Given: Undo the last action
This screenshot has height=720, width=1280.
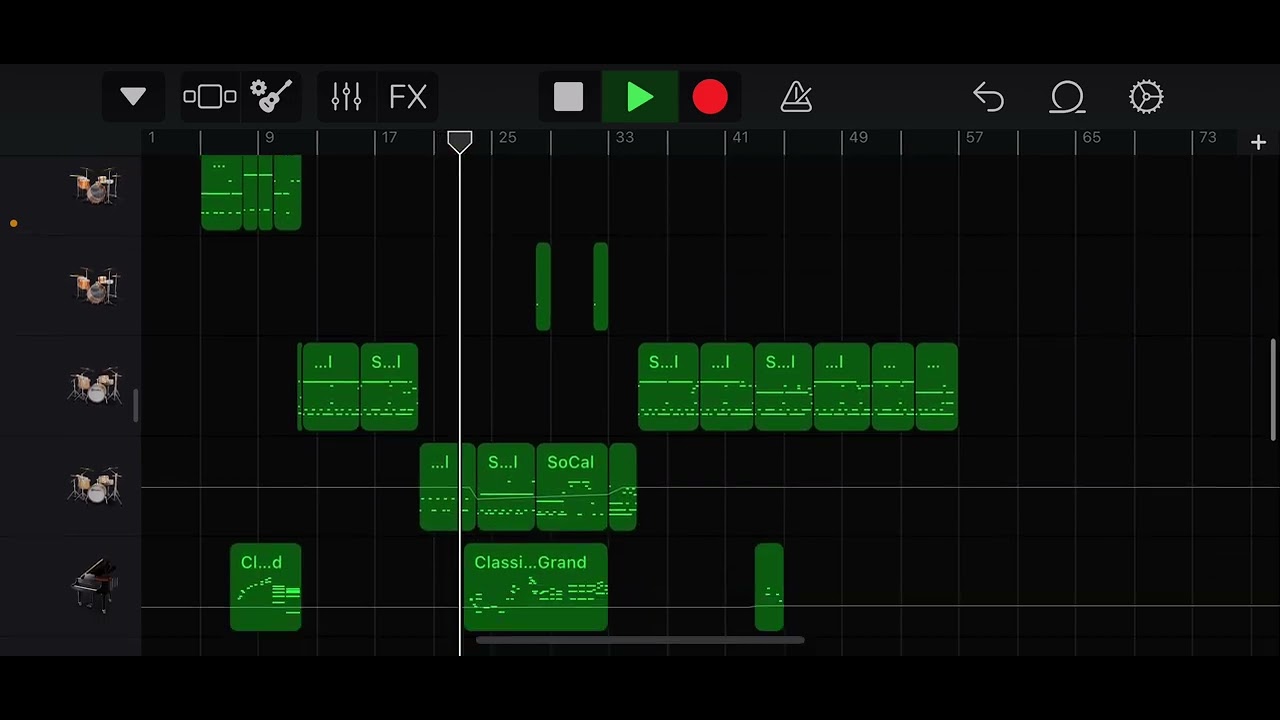Looking at the screenshot, I should tap(988, 97).
